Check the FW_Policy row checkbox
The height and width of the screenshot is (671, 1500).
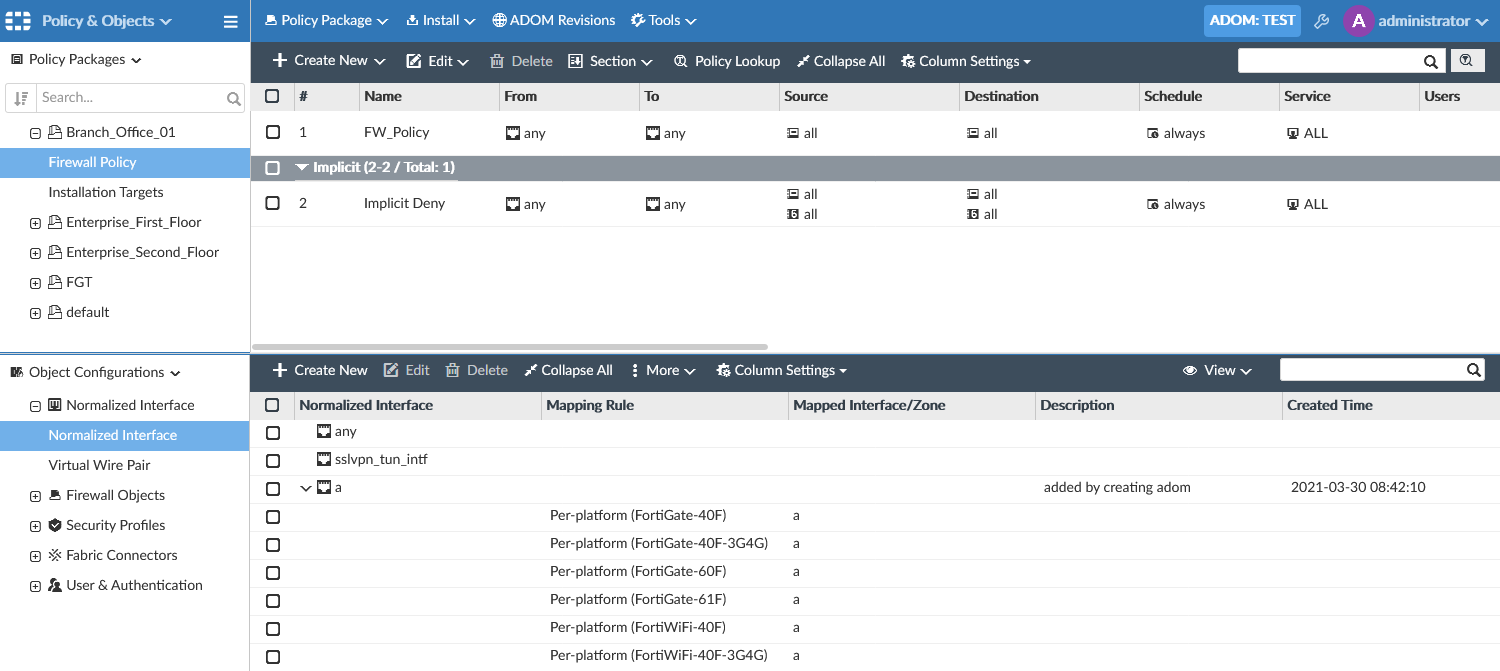click(x=272, y=132)
